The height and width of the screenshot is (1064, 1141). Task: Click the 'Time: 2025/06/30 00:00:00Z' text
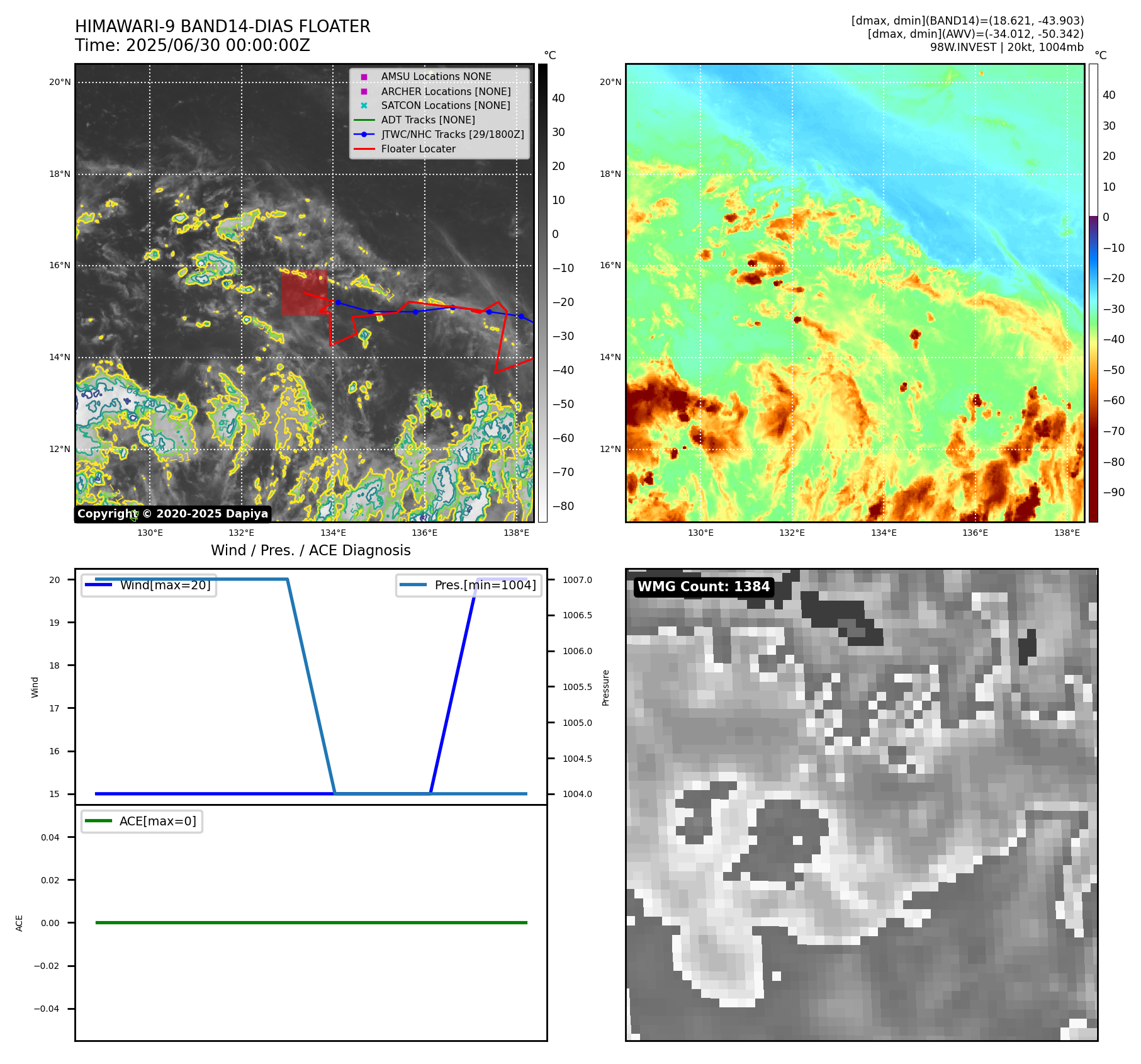pyautogui.click(x=193, y=45)
